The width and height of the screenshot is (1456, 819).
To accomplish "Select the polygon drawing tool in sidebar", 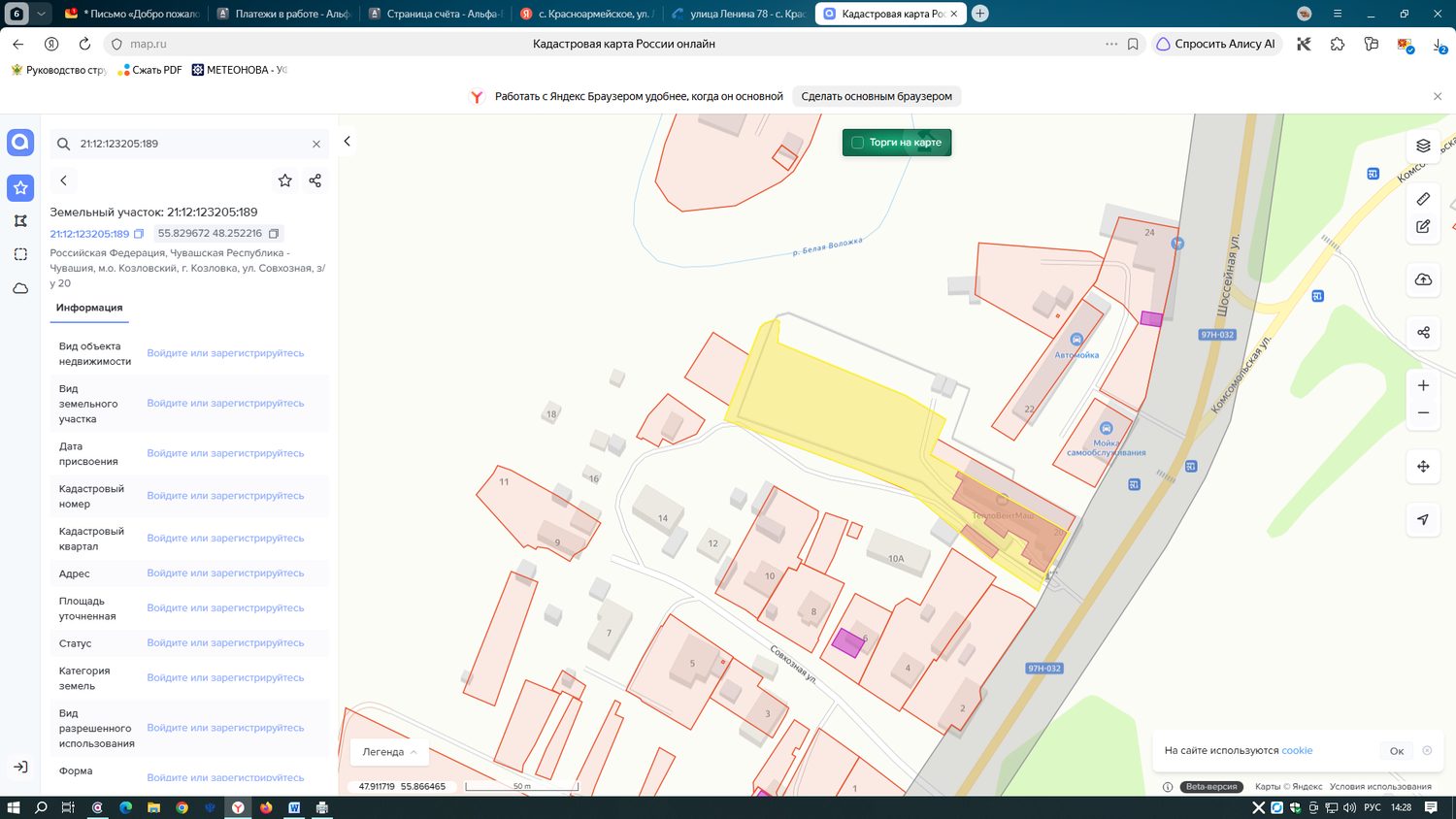I will click(x=20, y=221).
